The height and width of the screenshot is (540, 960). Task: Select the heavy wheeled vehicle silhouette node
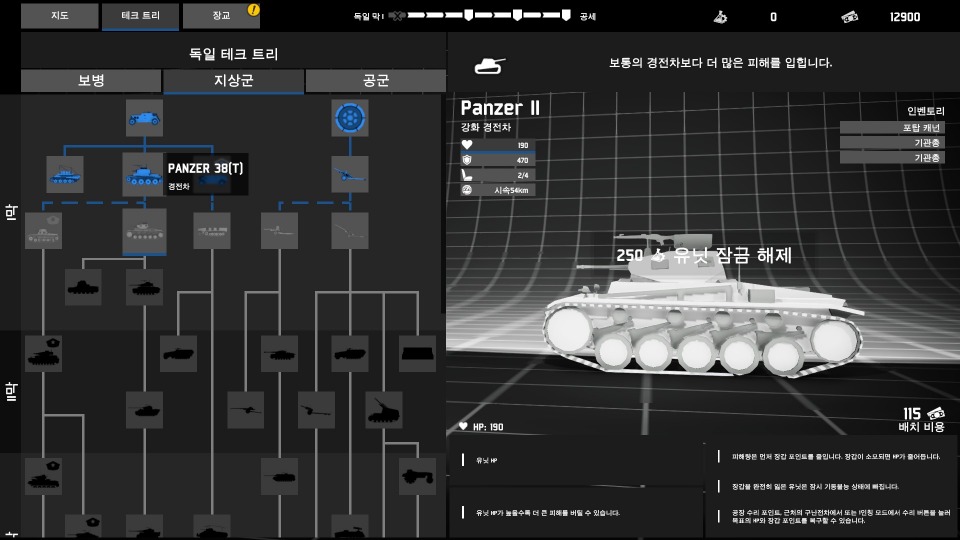(x=418, y=476)
